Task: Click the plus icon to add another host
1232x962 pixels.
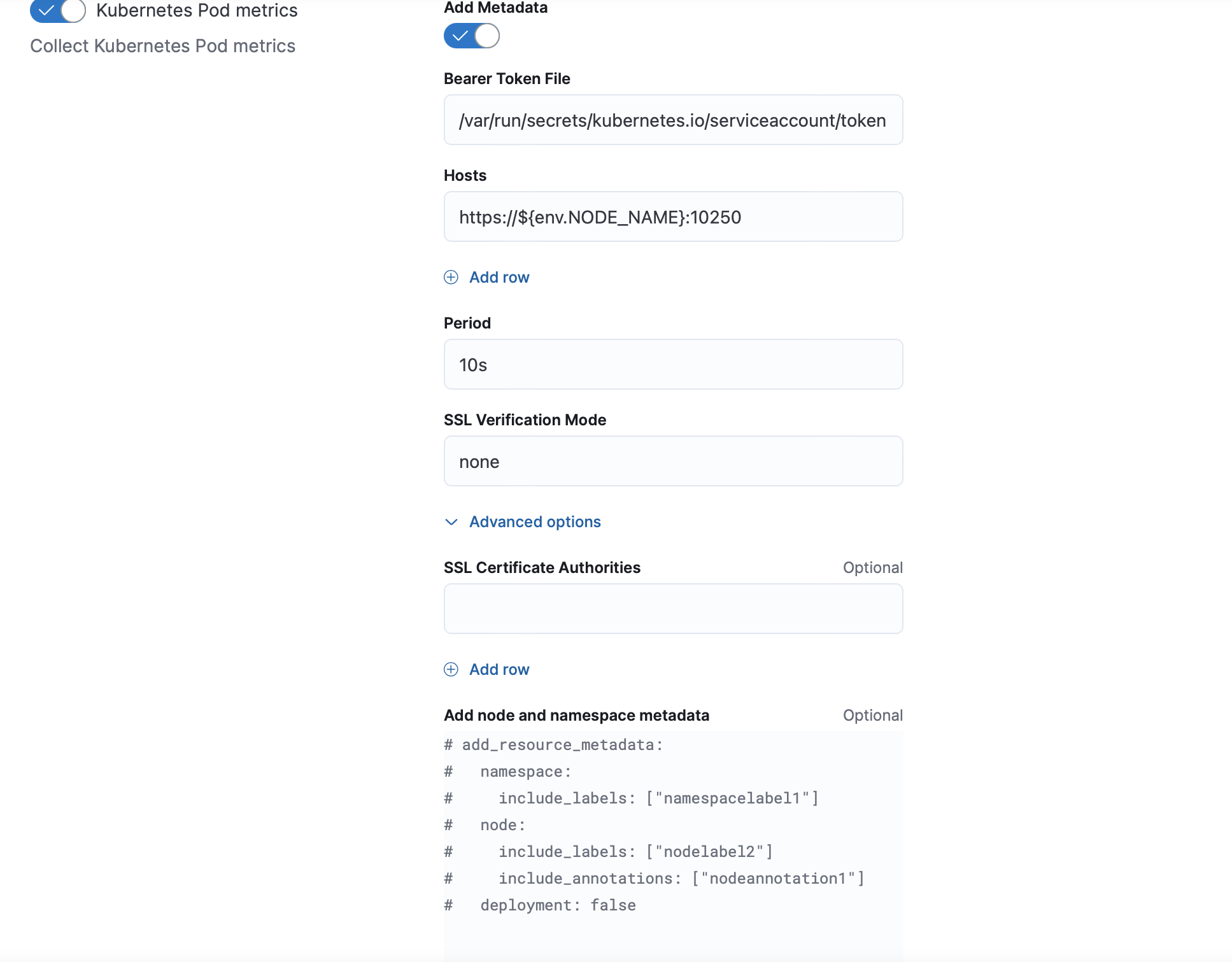Action: [x=451, y=277]
